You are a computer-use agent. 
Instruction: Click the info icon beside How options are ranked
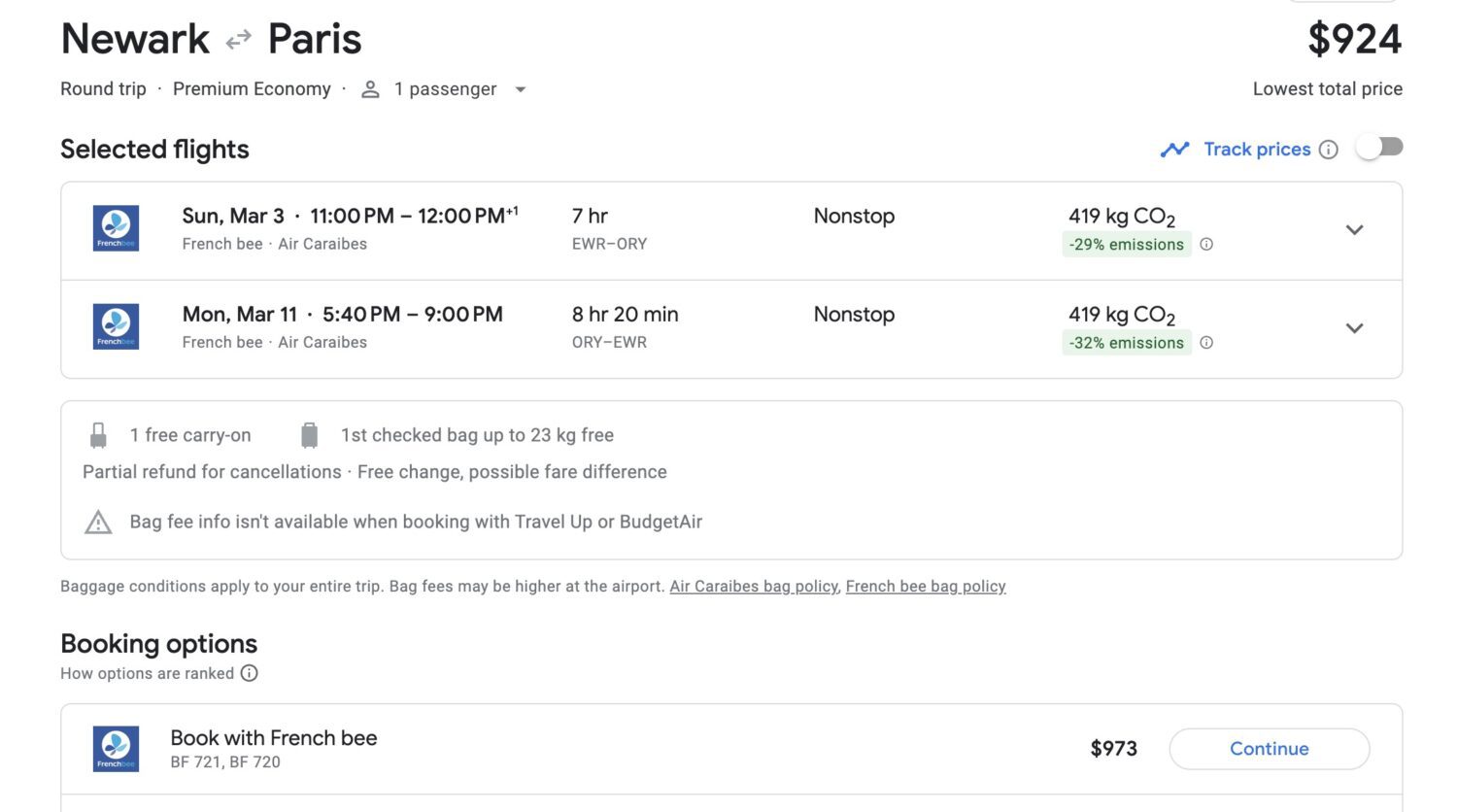(250, 673)
